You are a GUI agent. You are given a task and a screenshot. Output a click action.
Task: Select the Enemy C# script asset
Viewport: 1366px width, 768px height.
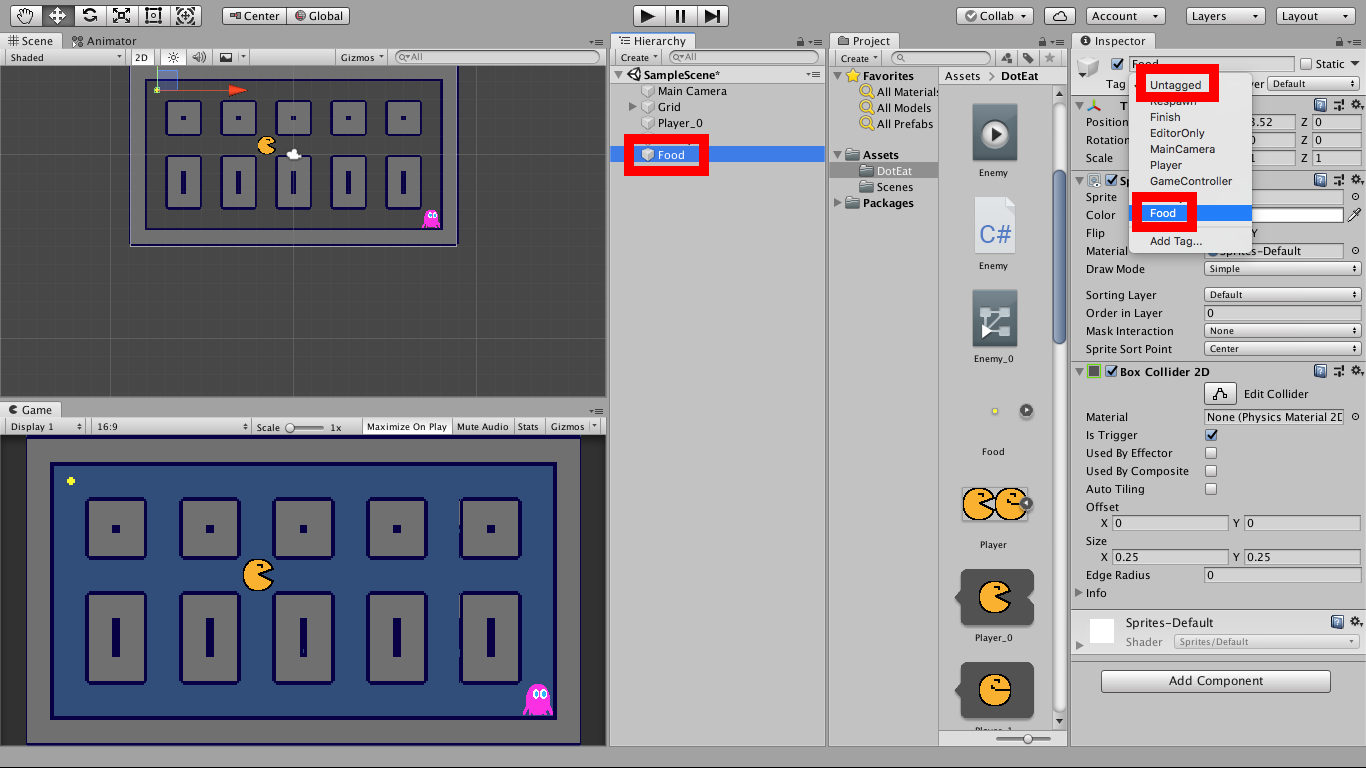coord(994,226)
